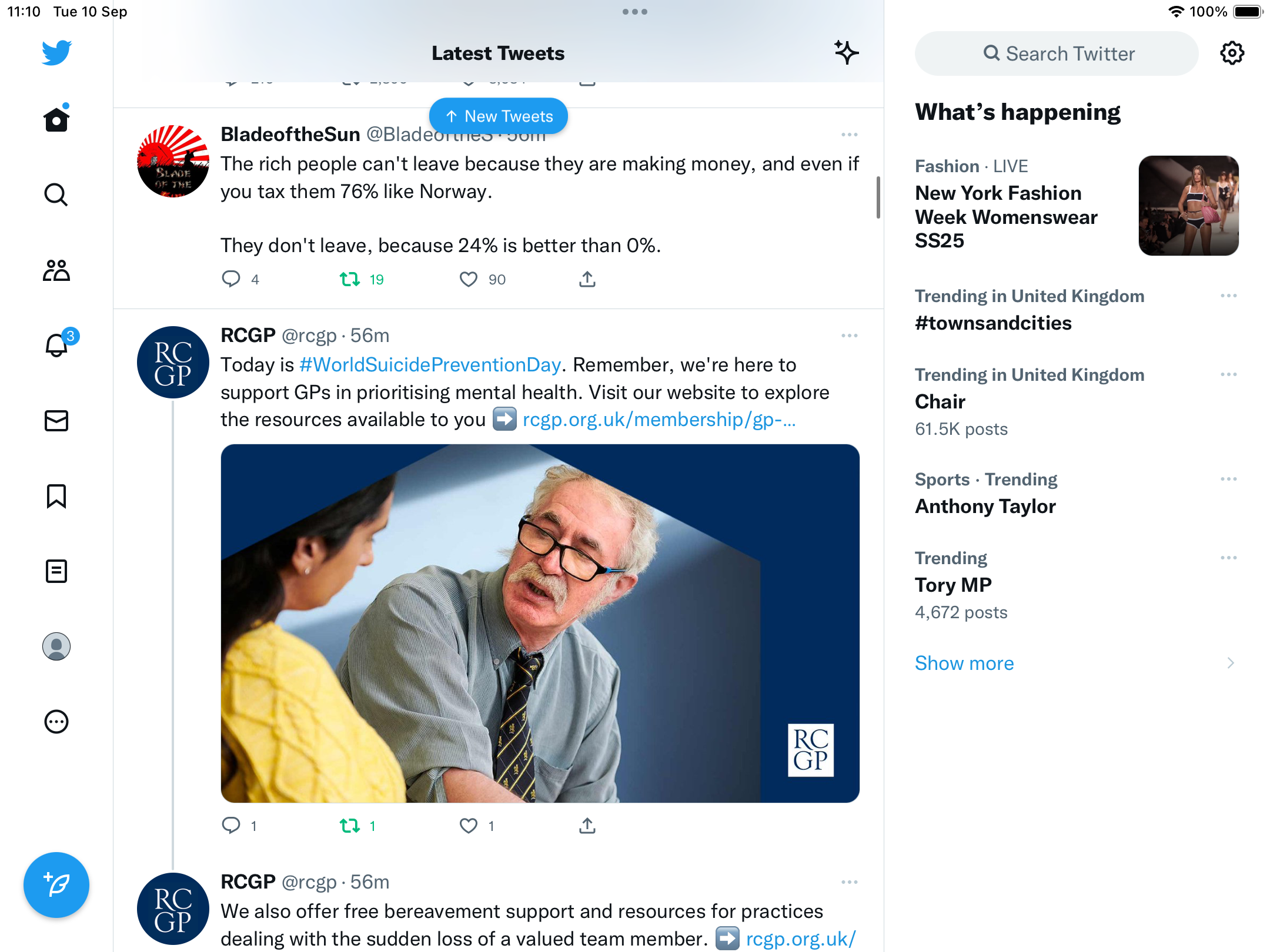Reply to BladeoftheSun tweet
The width and height of the screenshot is (1270, 952).
[x=231, y=279]
